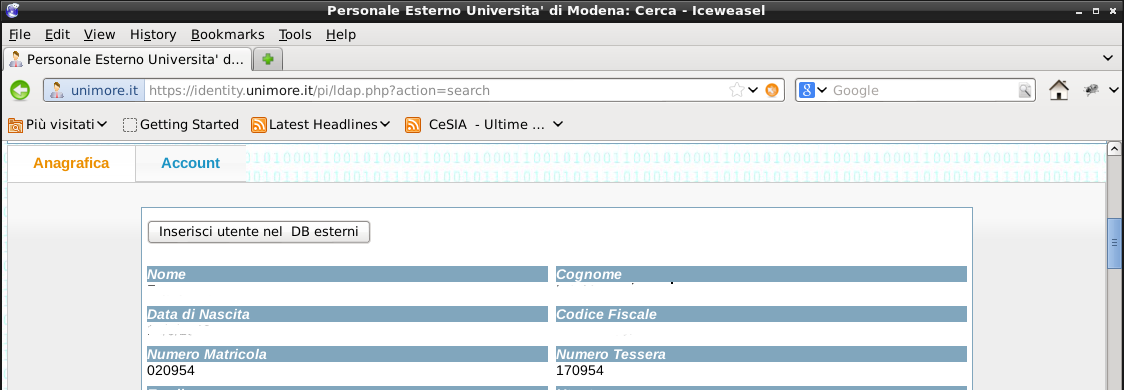Click the Numero Tessera header

761,354
